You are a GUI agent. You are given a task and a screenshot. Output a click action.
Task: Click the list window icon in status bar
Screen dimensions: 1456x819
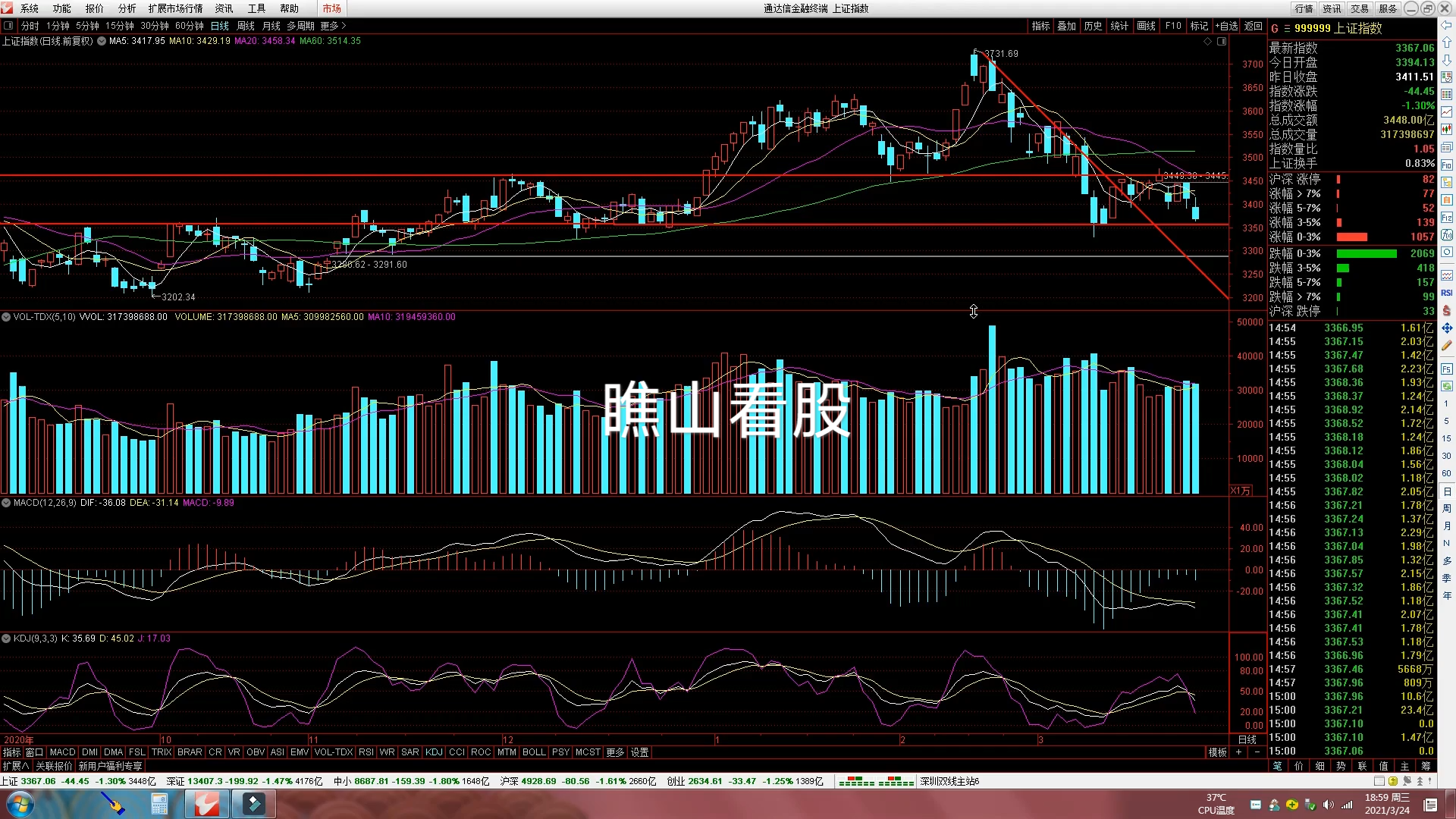click(1380, 781)
